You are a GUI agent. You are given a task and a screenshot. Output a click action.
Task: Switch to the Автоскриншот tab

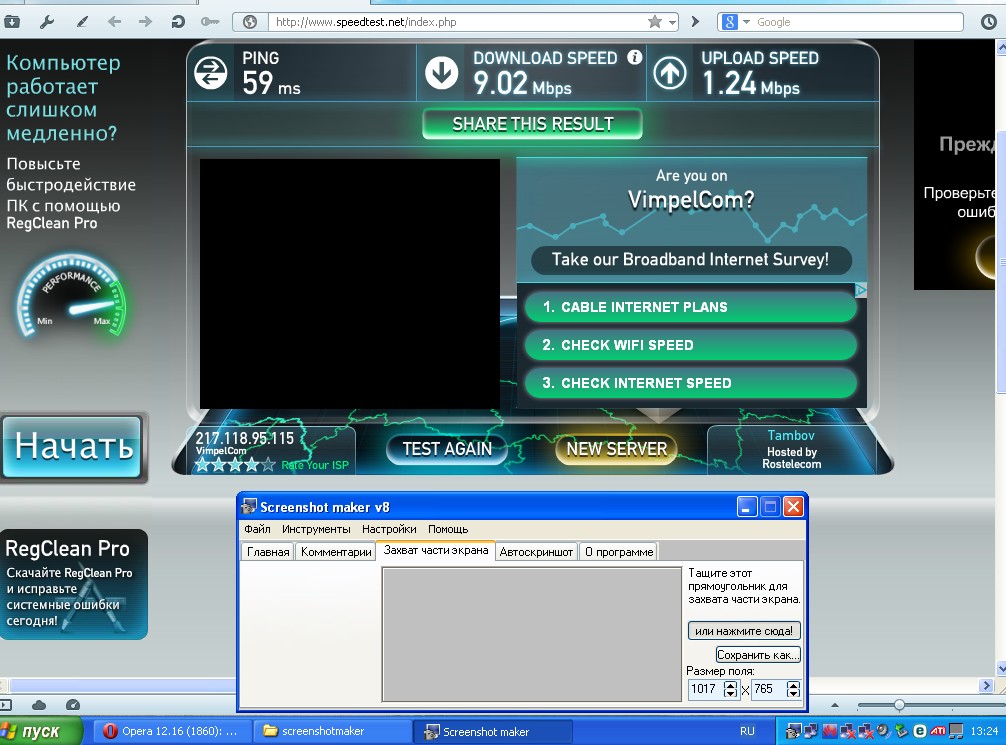[536, 552]
